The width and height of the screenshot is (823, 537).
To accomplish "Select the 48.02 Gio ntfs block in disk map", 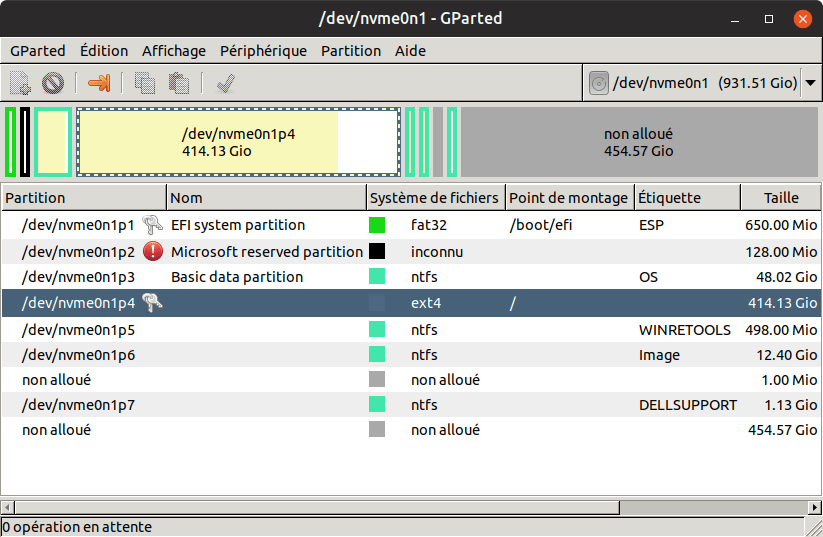I will coord(53,142).
